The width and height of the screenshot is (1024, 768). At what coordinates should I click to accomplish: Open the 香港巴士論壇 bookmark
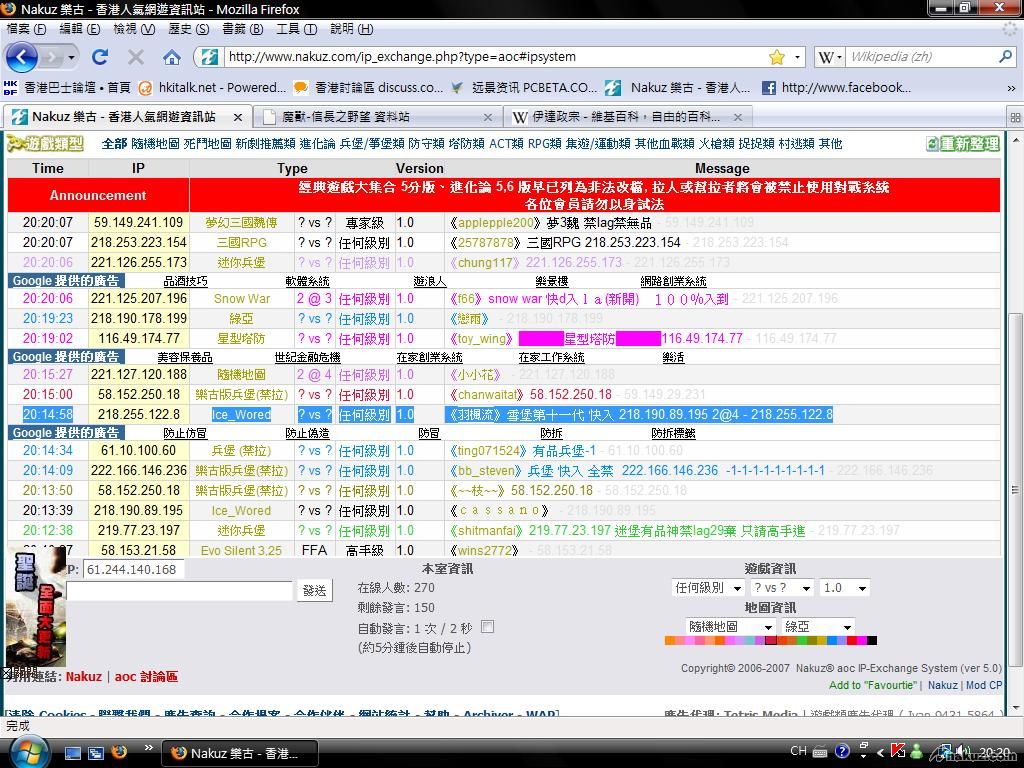click(x=67, y=88)
